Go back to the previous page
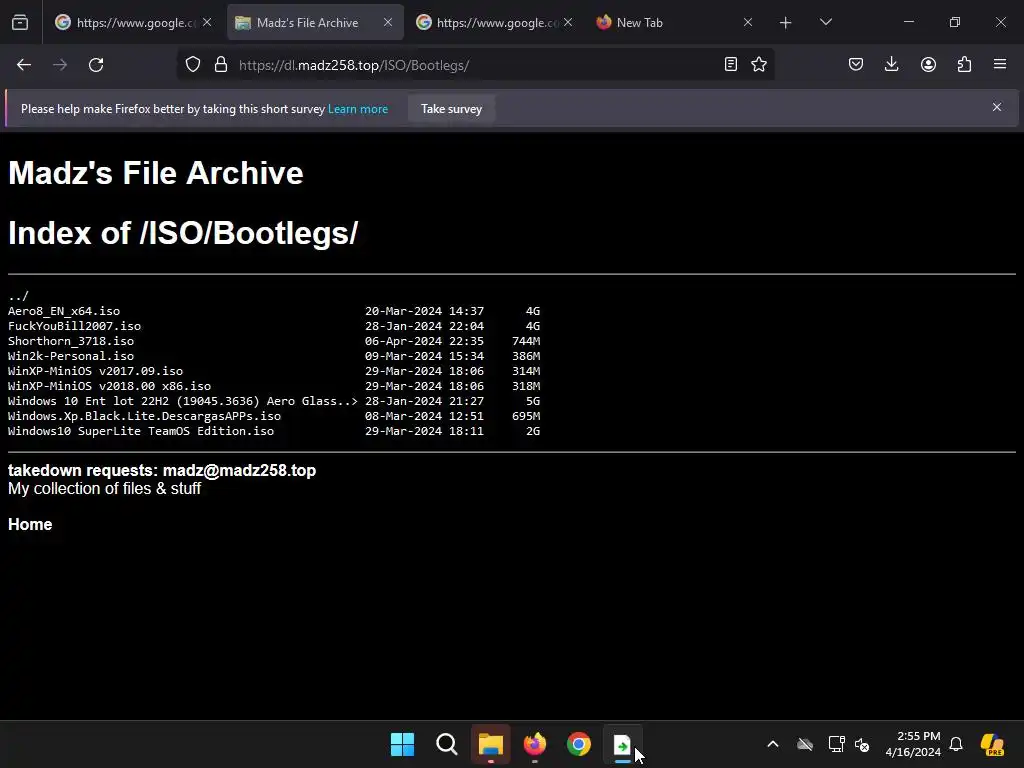This screenshot has width=1024, height=768. click(24, 65)
